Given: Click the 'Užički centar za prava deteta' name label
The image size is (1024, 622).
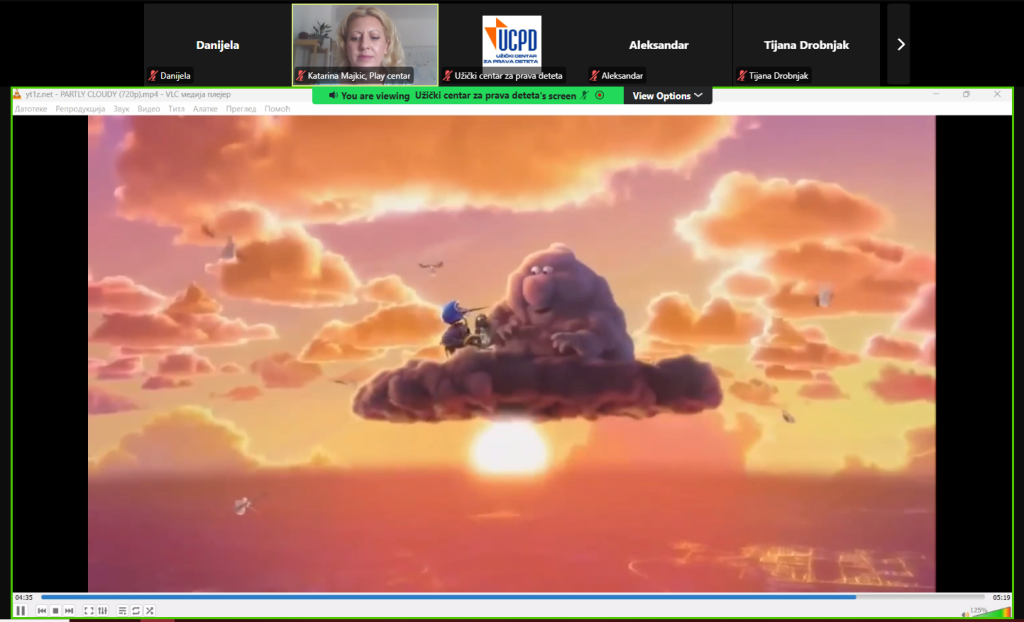Looking at the screenshot, I should point(508,76).
